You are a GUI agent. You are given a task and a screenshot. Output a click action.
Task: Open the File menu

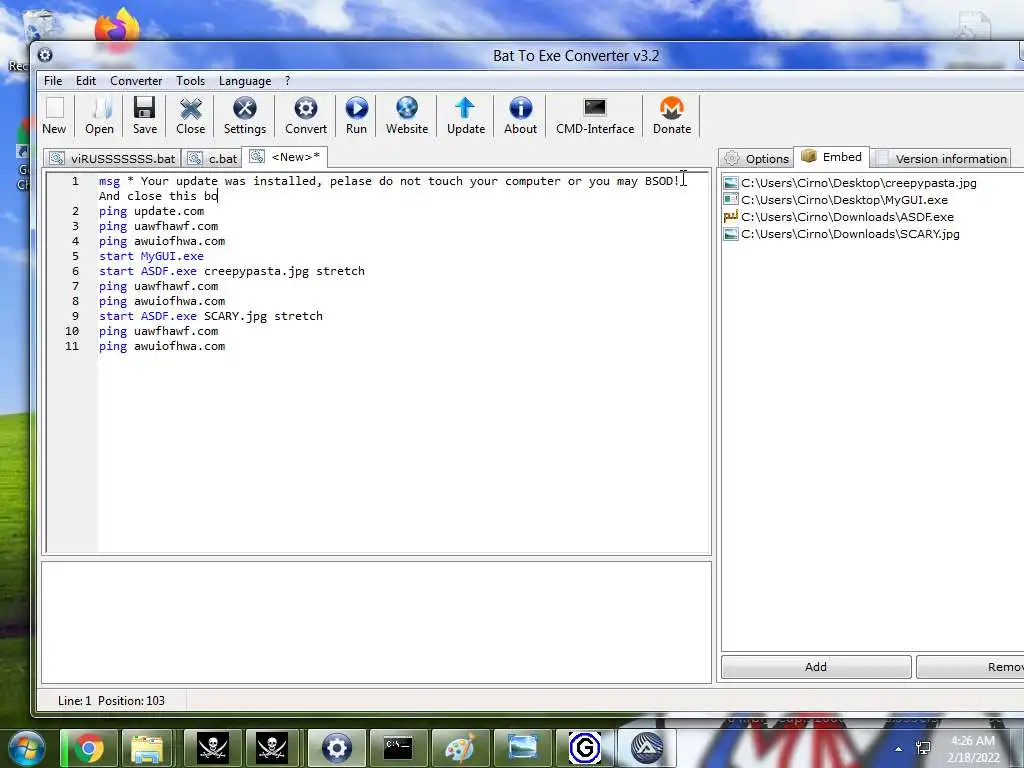(x=53, y=81)
